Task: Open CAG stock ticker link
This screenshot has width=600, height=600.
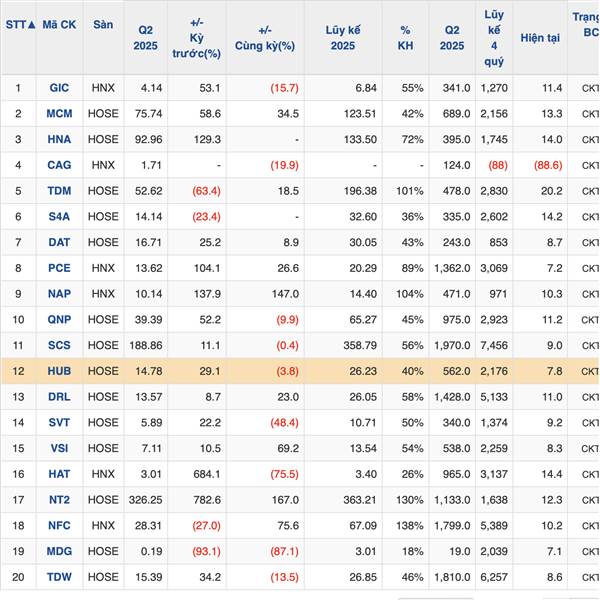Action: click(59, 165)
